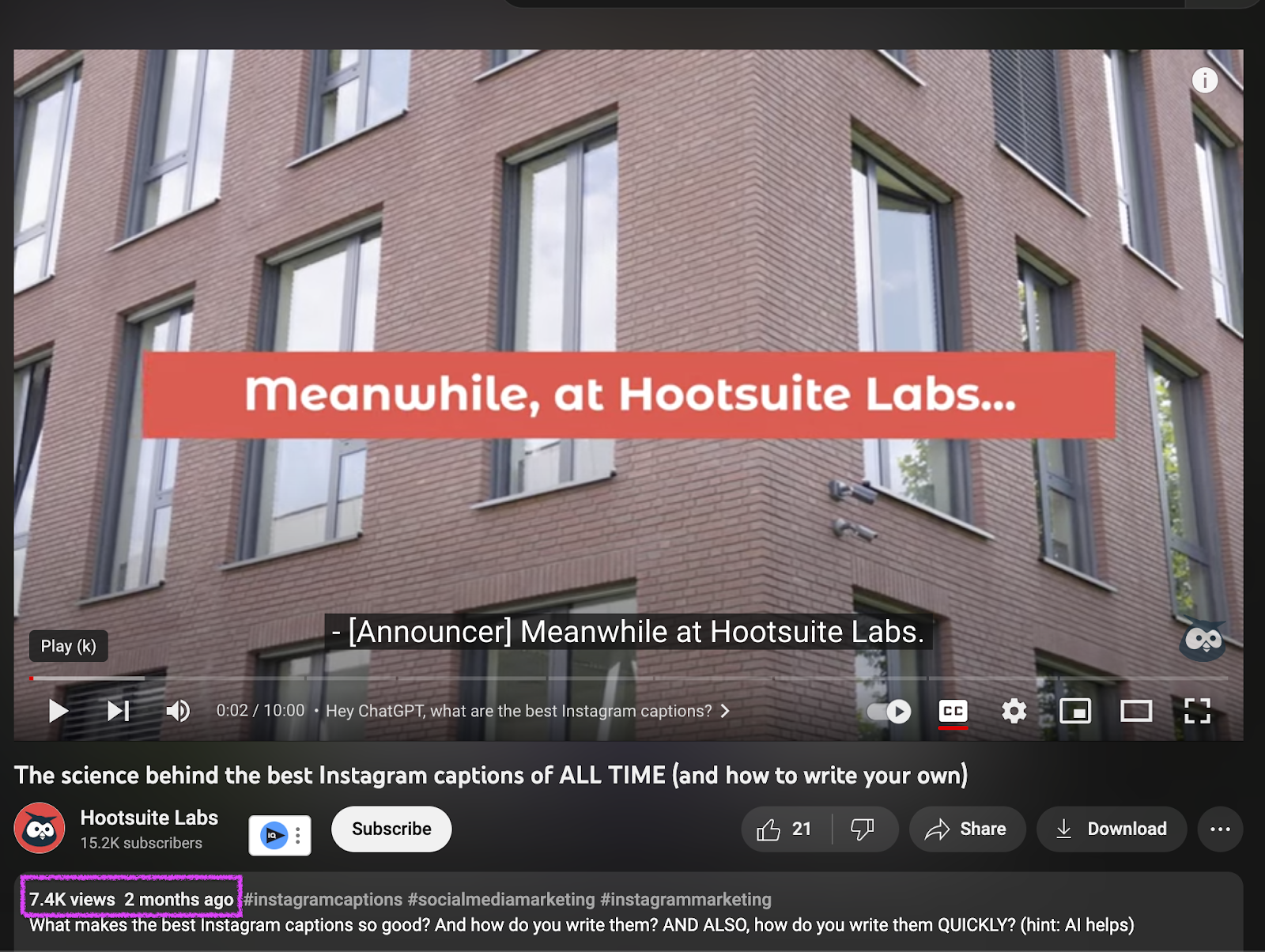Like the video
Image resolution: width=1265 pixels, height=952 pixels.
coord(786,829)
